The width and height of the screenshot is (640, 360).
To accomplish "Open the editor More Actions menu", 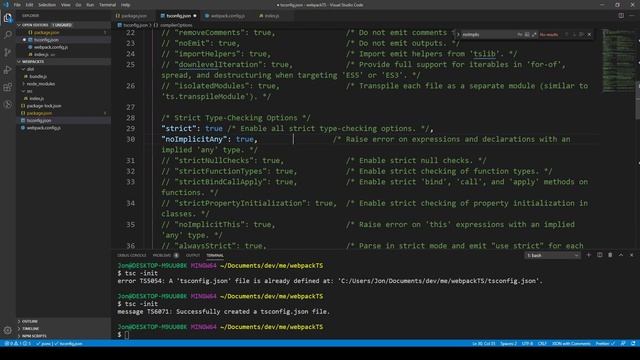I will (632, 16).
